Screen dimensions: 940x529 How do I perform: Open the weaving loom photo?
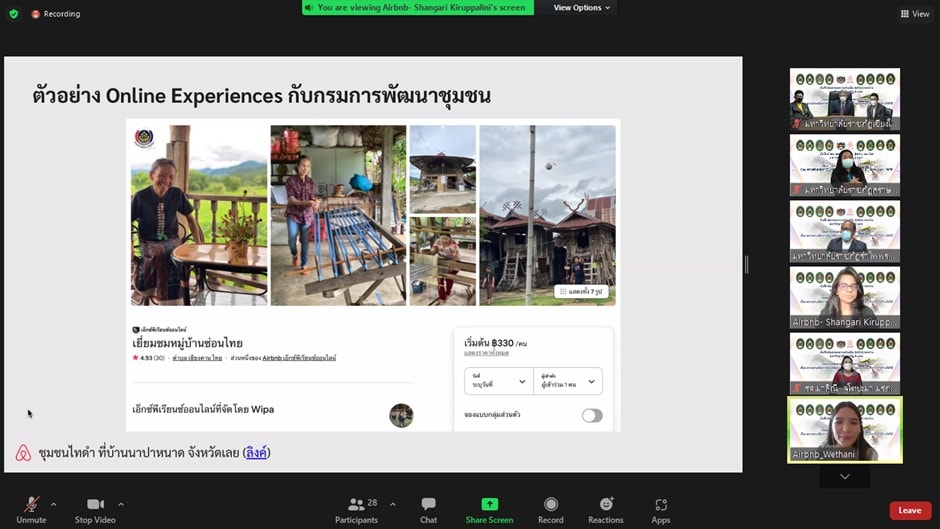coord(338,215)
